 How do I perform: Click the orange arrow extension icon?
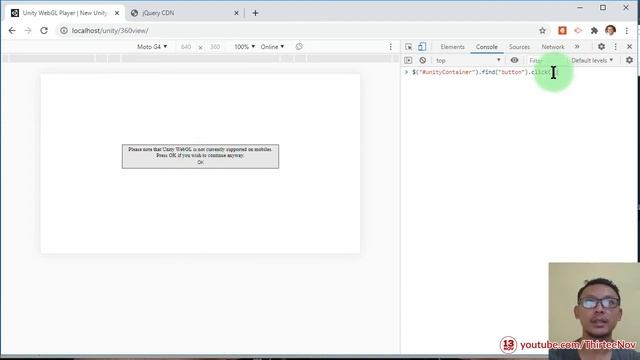[578, 31]
